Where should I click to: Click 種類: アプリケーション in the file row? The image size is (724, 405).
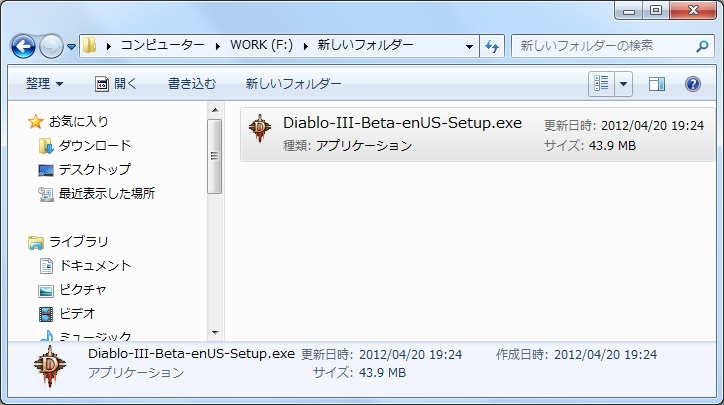tap(347, 145)
